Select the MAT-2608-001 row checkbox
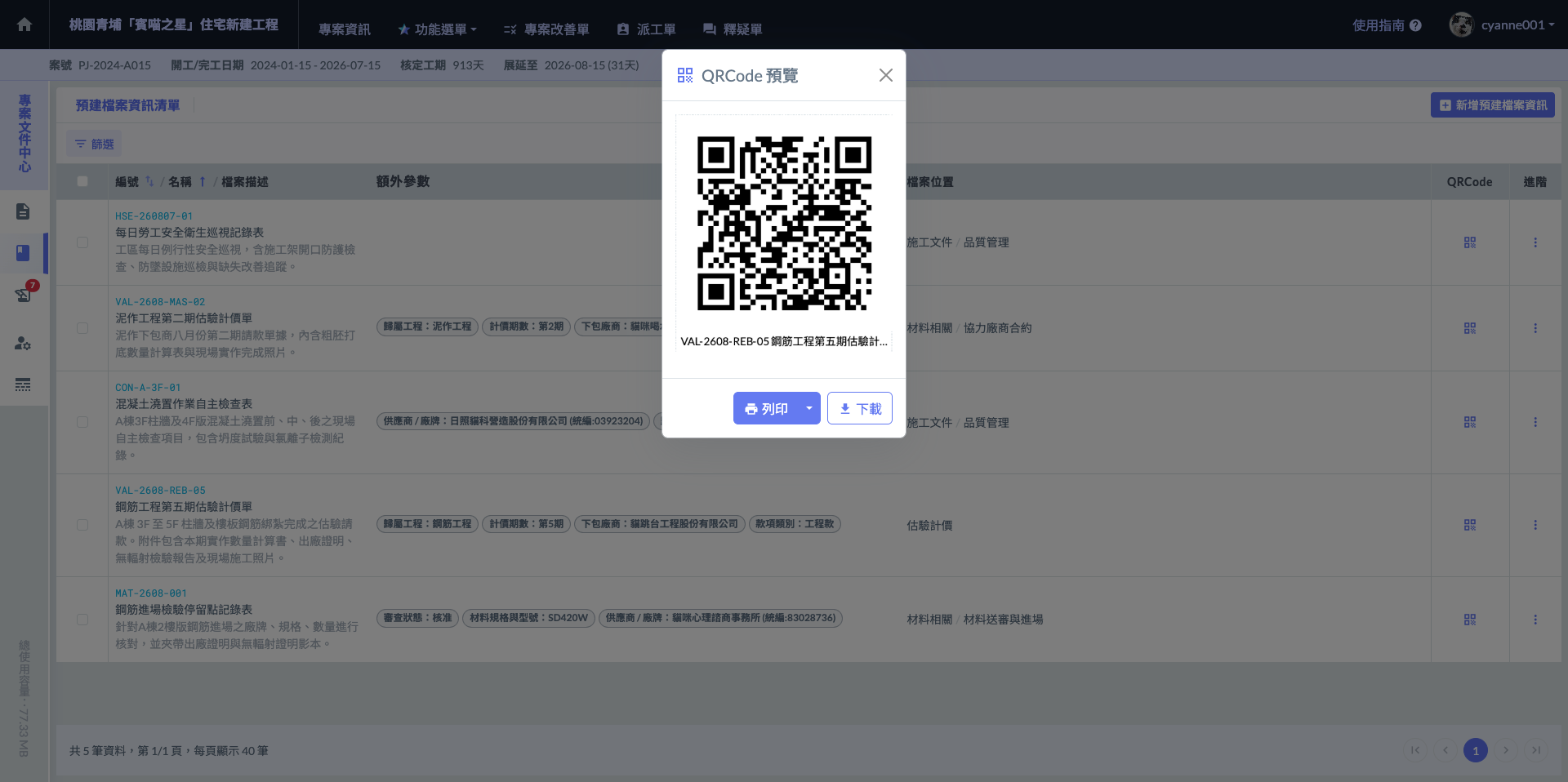This screenshot has width=1568, height=782. (82, 620)
